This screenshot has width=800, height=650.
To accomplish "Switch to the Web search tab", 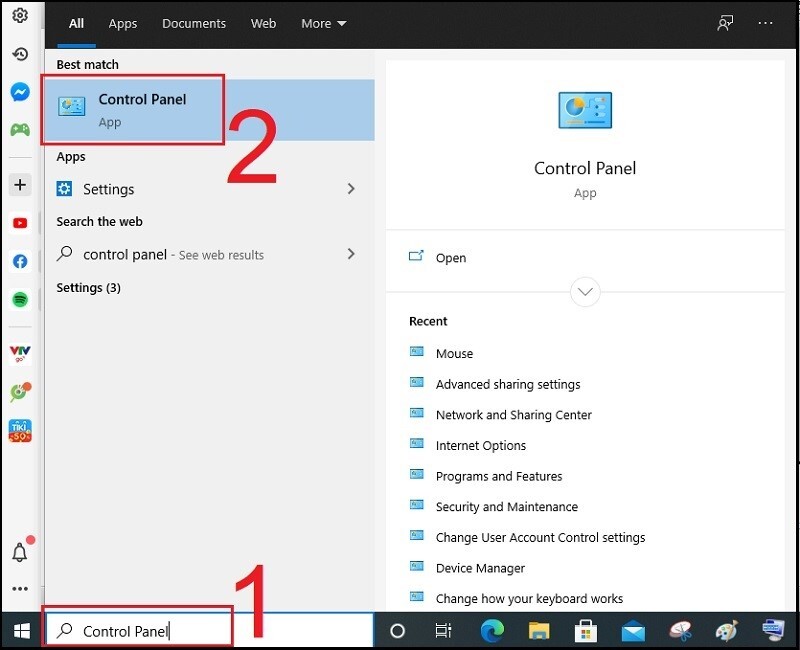I will (x=263, y=23).
